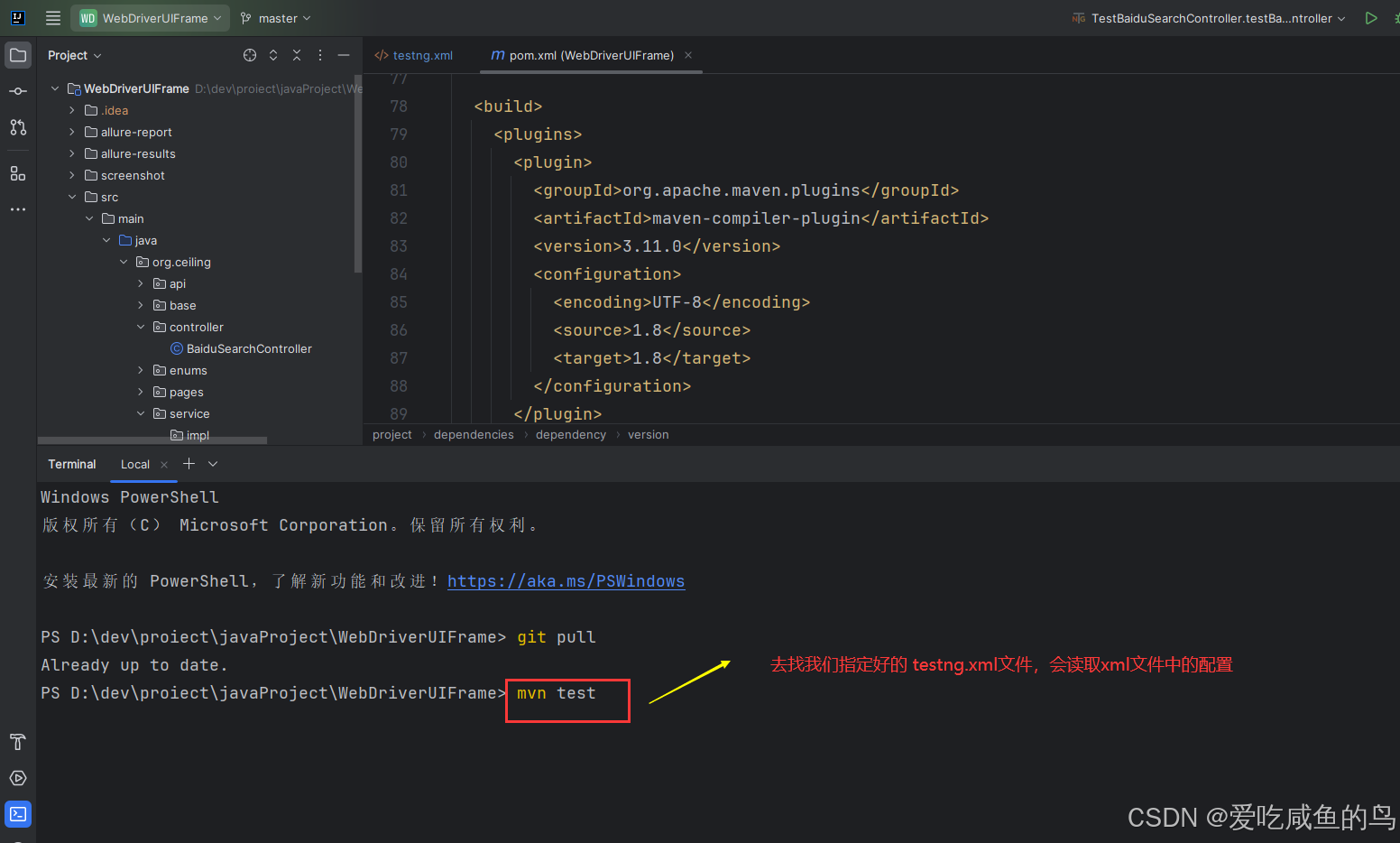Open the Services tool window icon
The image size is (1400, 843).
click(18, 778)
